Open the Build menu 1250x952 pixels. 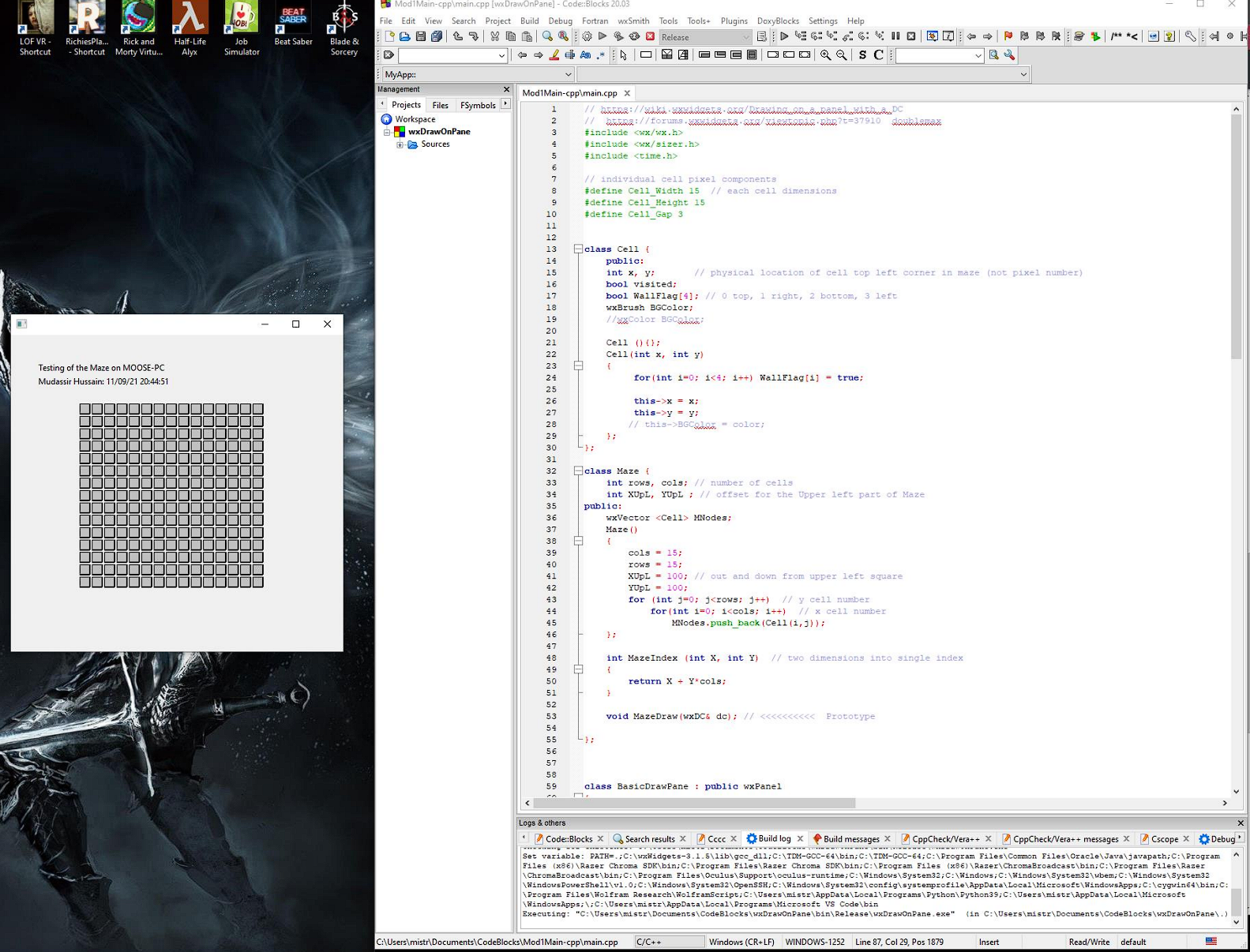point(529,21)
